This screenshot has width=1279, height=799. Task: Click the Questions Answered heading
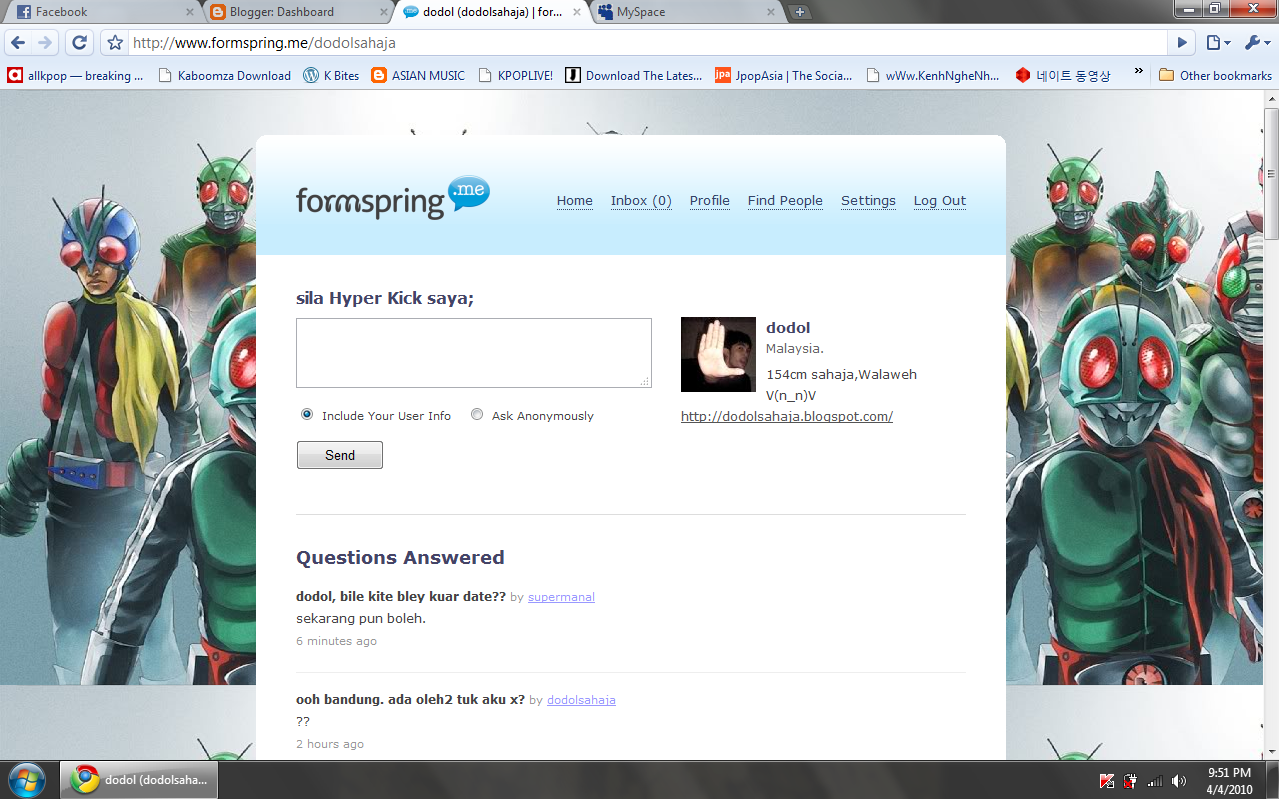(x=400, y=558)
